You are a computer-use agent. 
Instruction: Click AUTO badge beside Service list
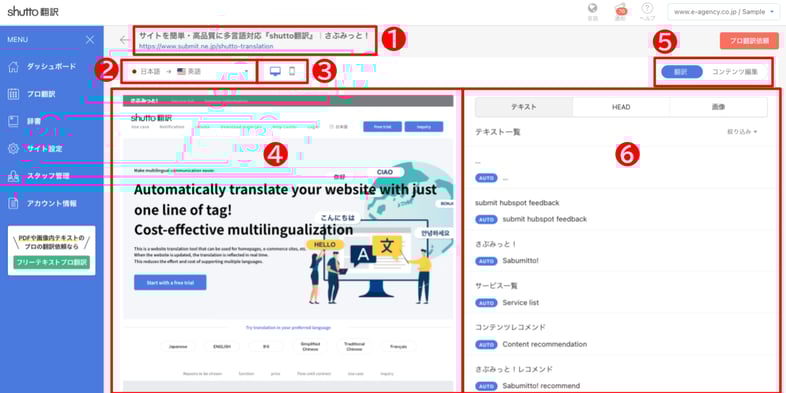486,303
